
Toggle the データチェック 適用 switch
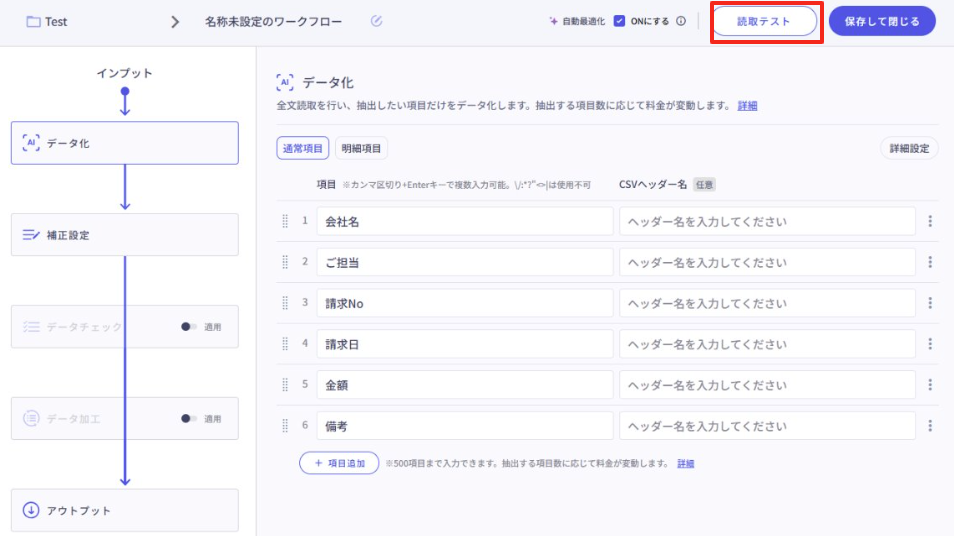point(188,327)
